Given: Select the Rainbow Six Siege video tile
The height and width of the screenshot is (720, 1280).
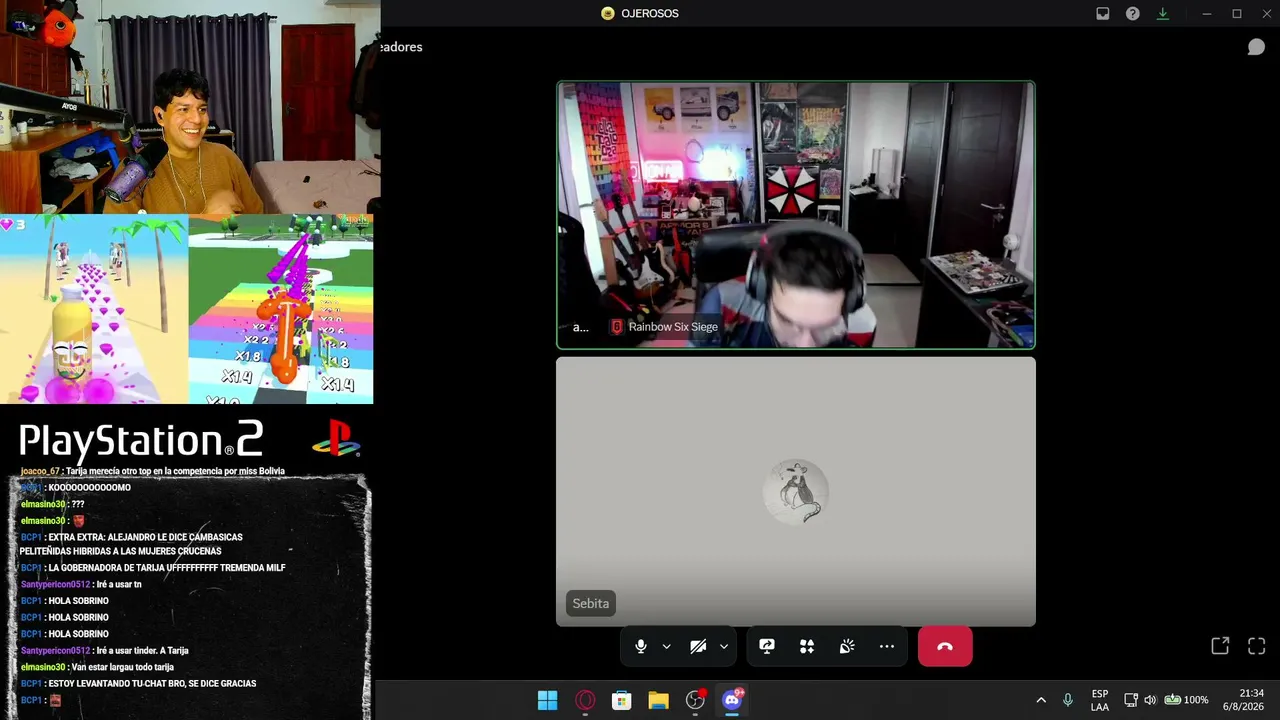Looking at the screenshot, I should (796, 215).
